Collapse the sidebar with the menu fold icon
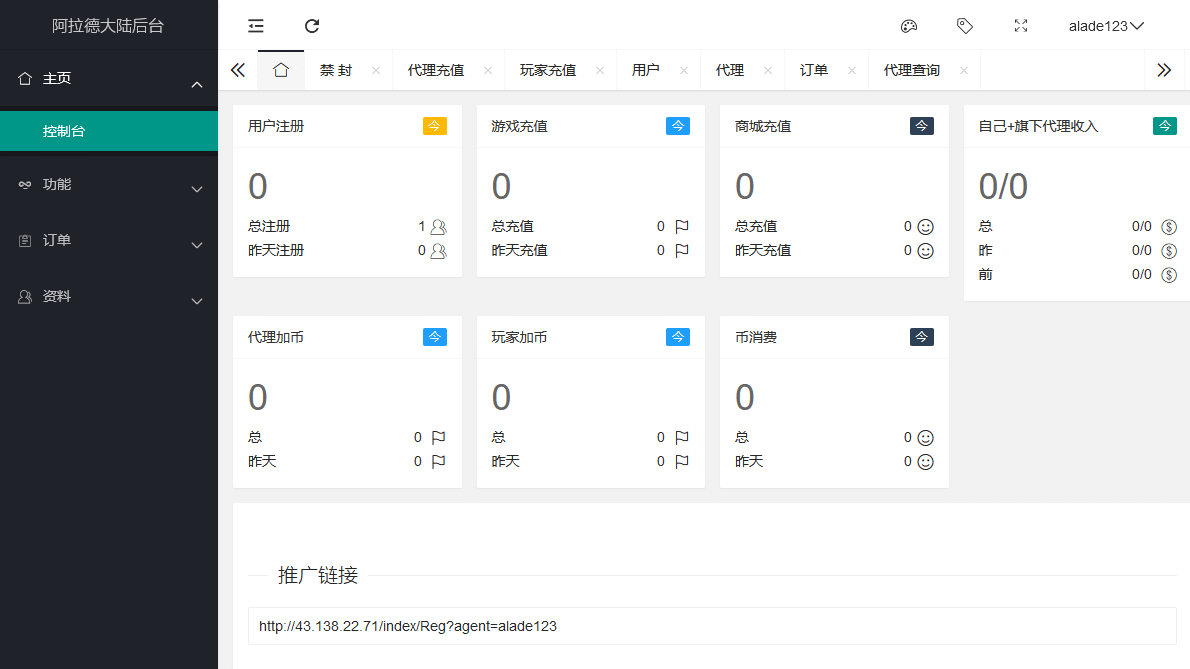This screenshot has height=669, width=1190. [x=255, y=26]
